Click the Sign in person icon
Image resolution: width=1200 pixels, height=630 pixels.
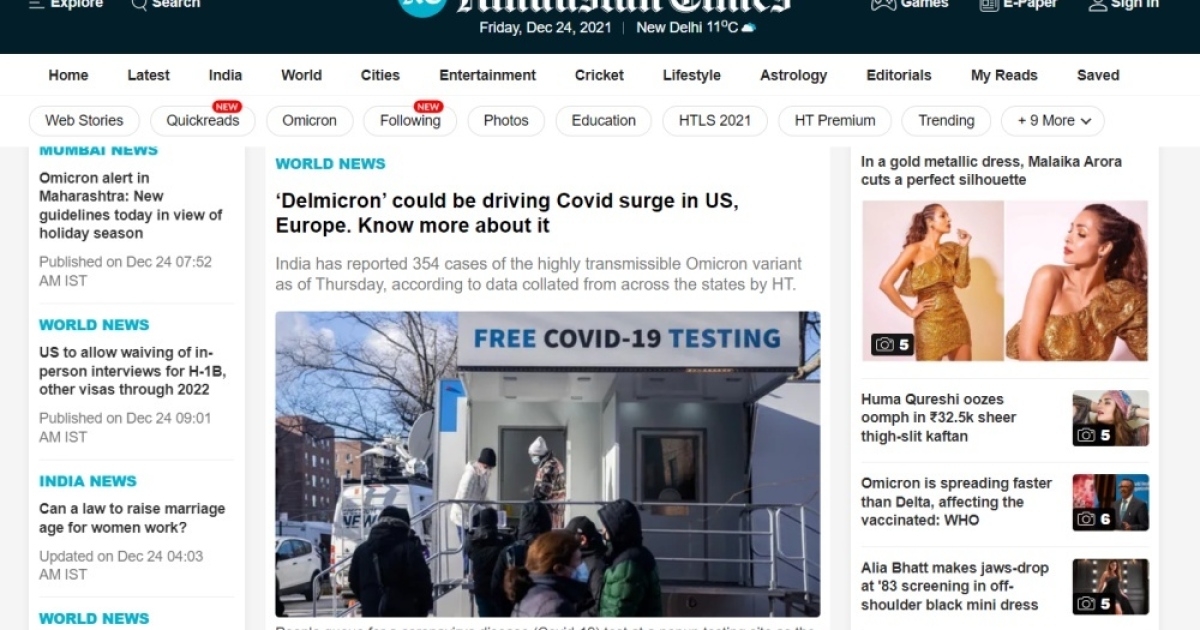pyautogui.click(x=1097, y=4)
